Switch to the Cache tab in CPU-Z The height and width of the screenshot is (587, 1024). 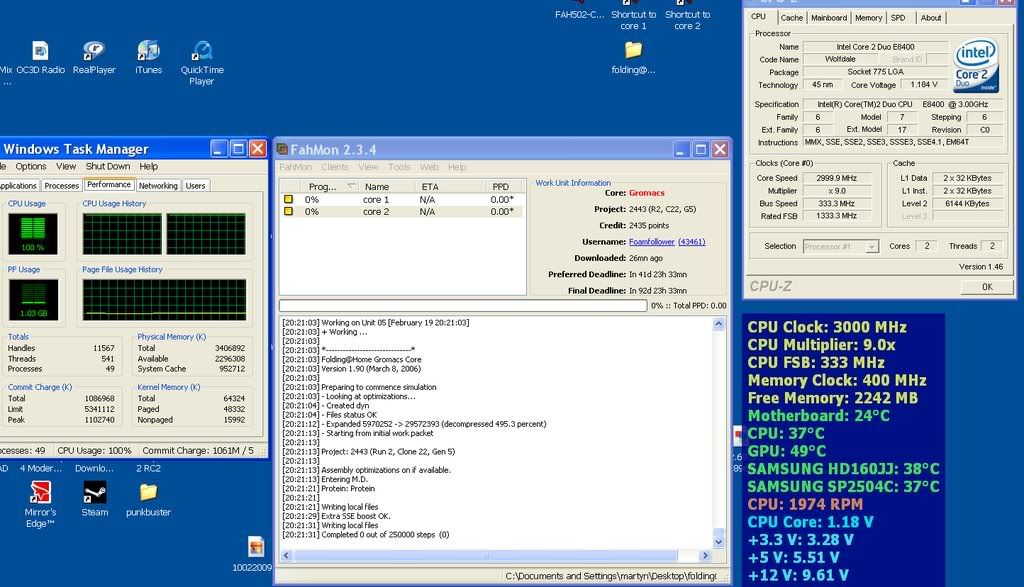point(792,18)
